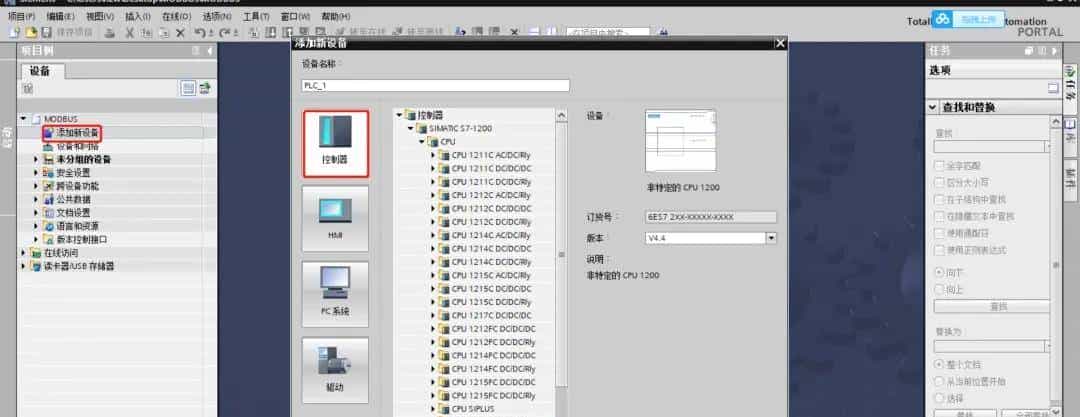
Task: Click the save project toolbar icon
Action: [46, 32]
